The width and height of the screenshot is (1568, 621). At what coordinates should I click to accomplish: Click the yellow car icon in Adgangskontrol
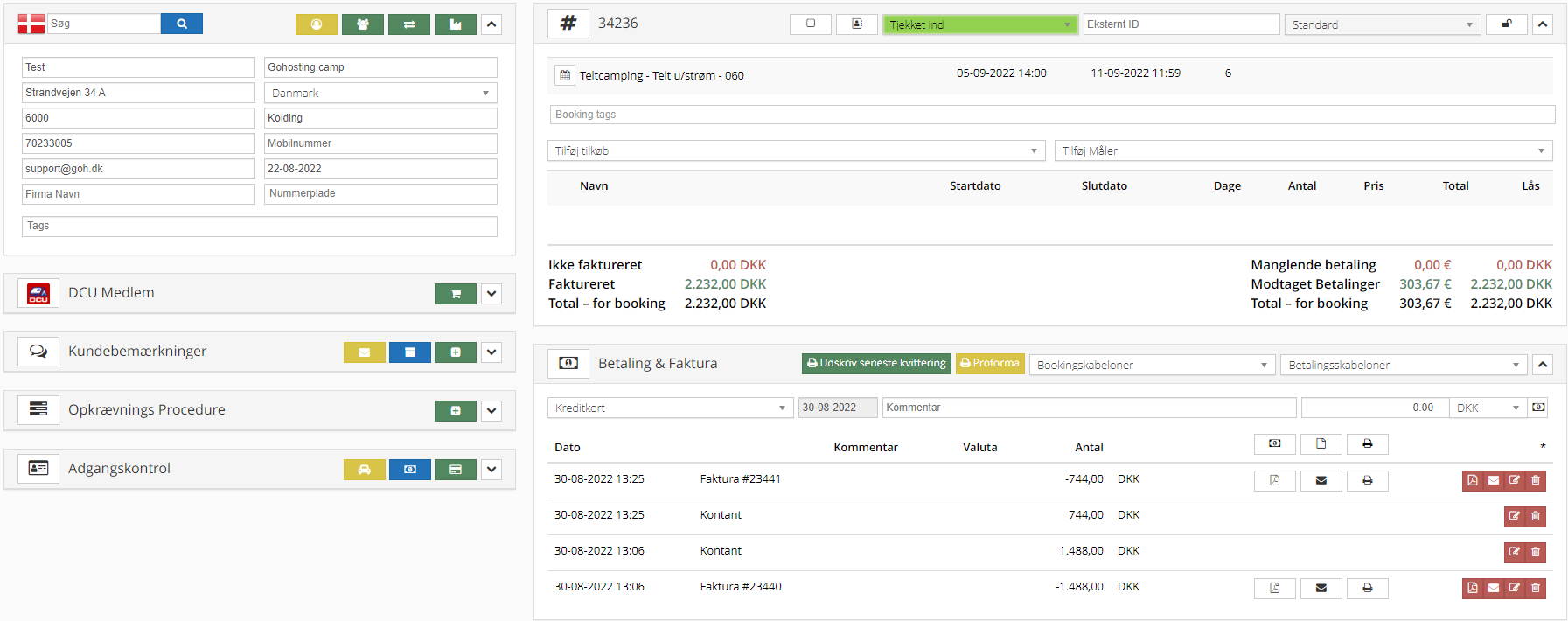364,470
